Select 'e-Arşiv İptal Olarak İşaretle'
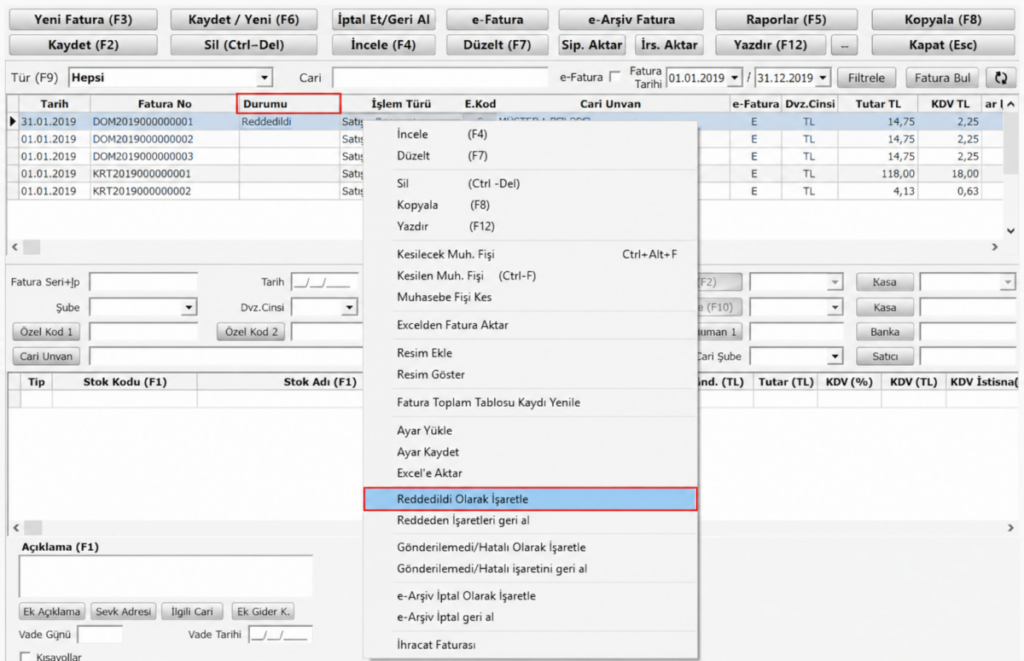This screenshot has width=1024, height=661. pyautogui.click(x=466, y=596)
